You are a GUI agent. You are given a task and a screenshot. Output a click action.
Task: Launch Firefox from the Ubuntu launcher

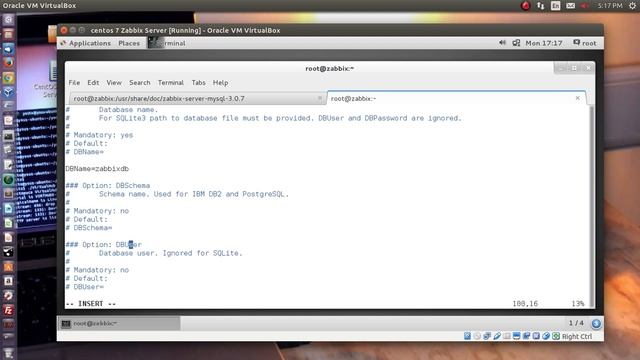(x=9, y=63)
